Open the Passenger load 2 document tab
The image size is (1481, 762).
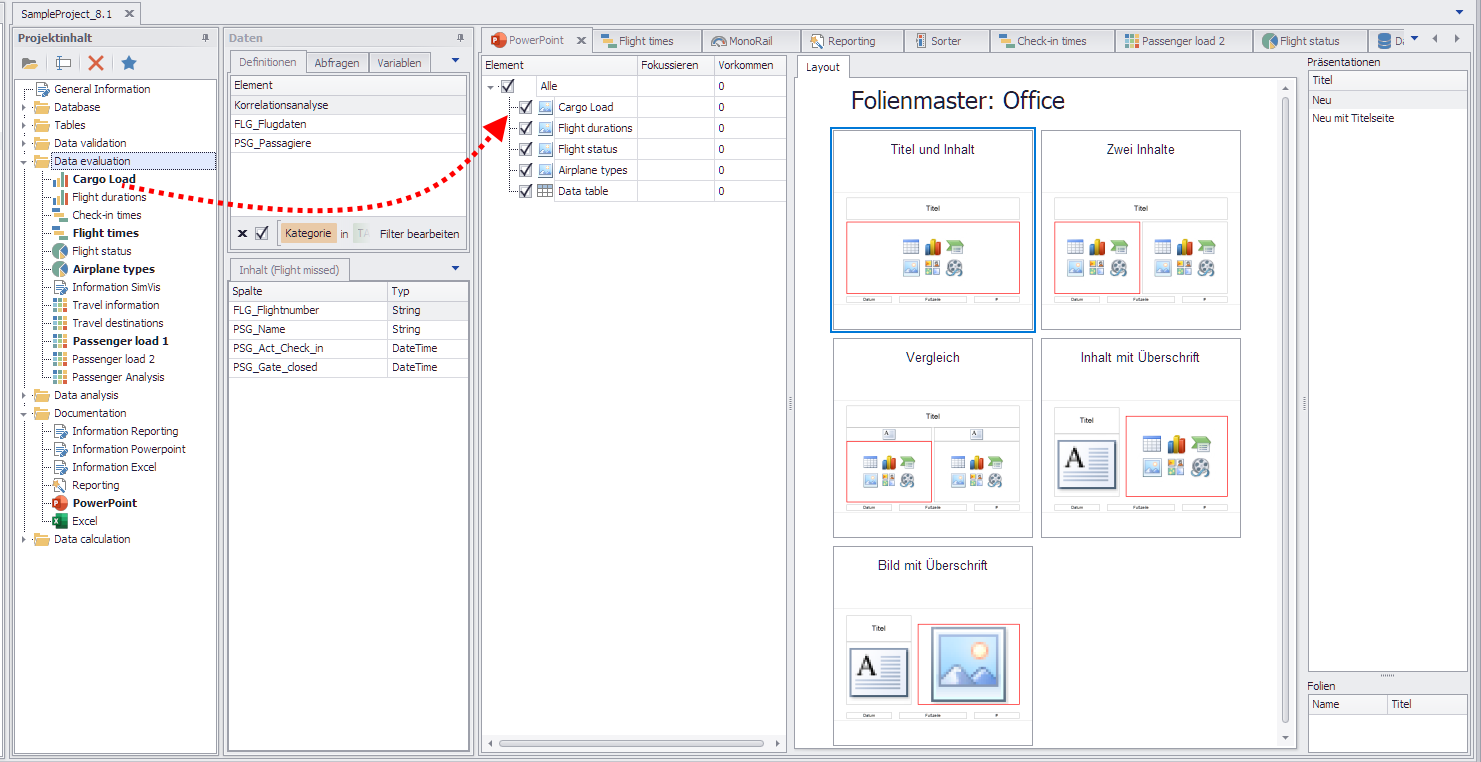click(1183, 41)
